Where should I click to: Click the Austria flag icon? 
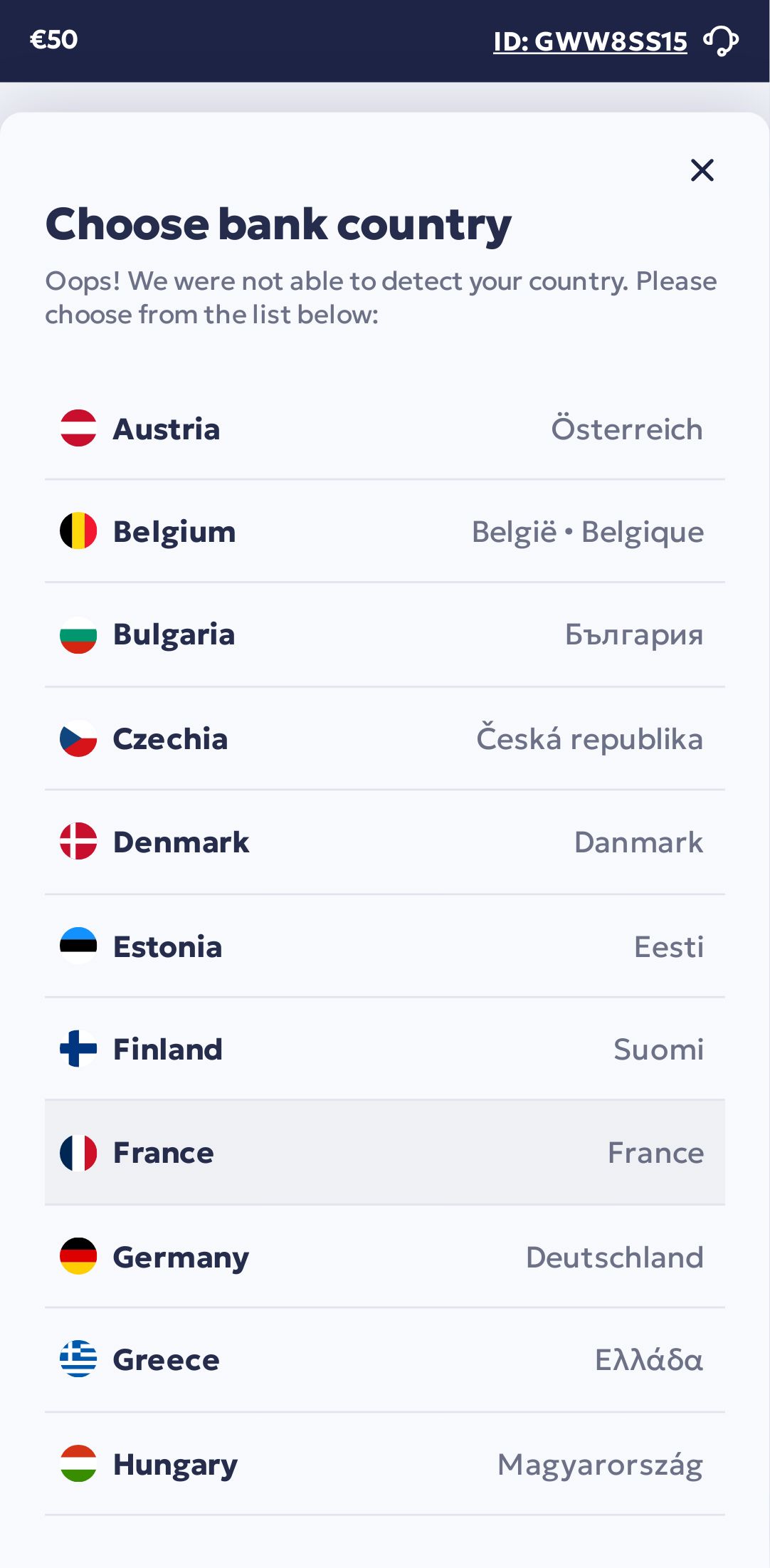(78, 428)
